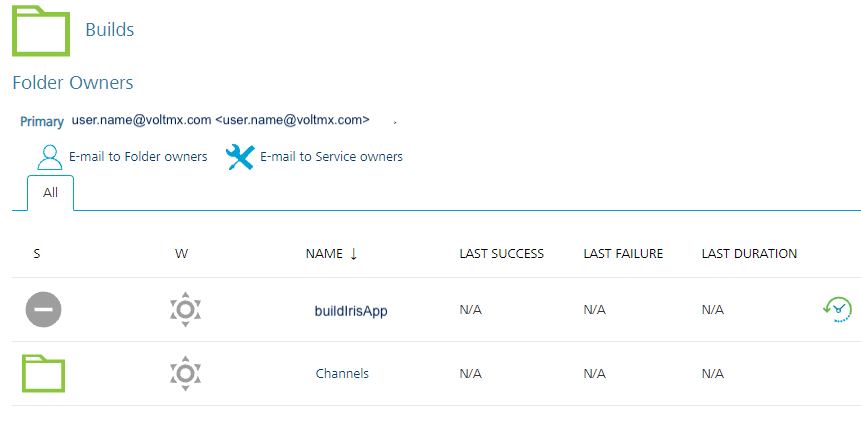Image resolution: width=861 pixels, height=437 pixels.
Task: Click E-mail to Service owners link
Action: [x=331, y=157]
